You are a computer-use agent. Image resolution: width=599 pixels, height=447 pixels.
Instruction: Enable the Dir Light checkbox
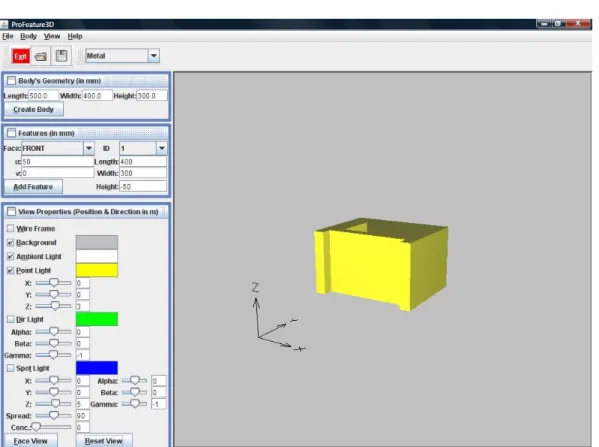point(11,319)
